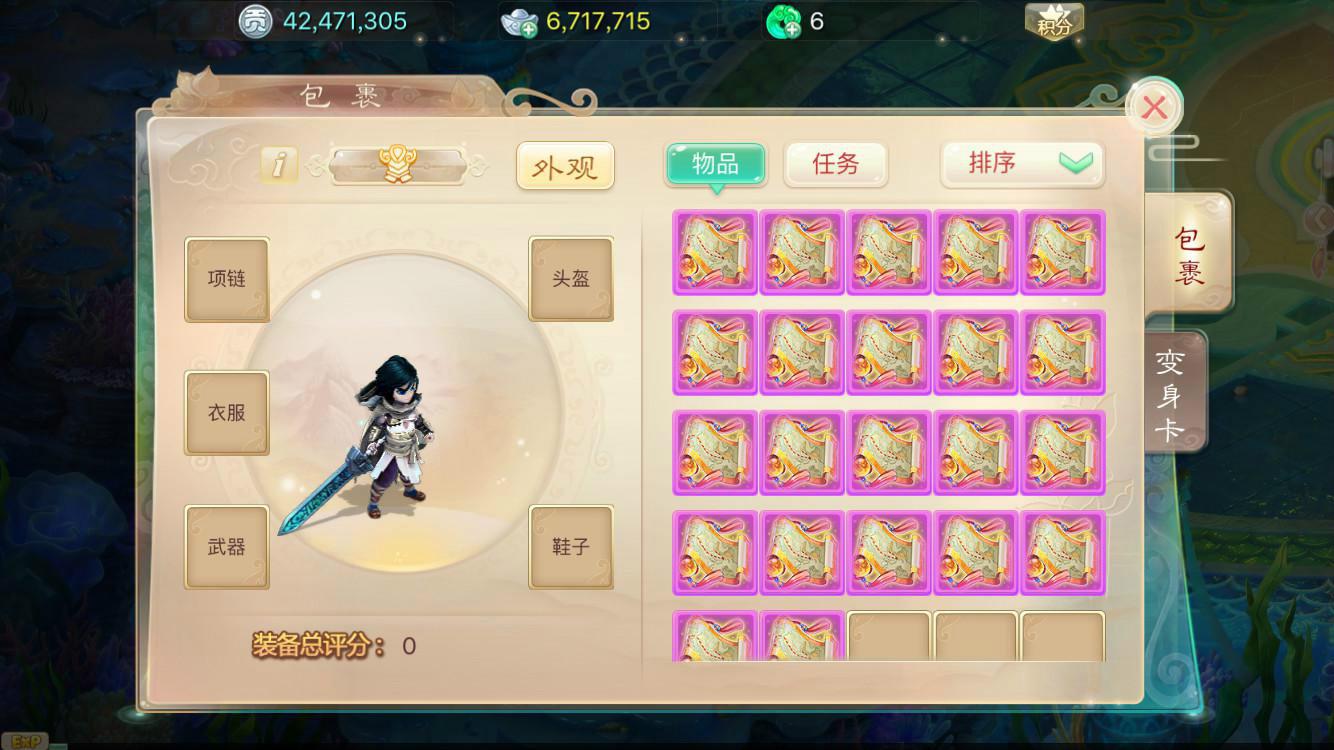
Task: Open the 积分 points badge
Action: 1054,22
